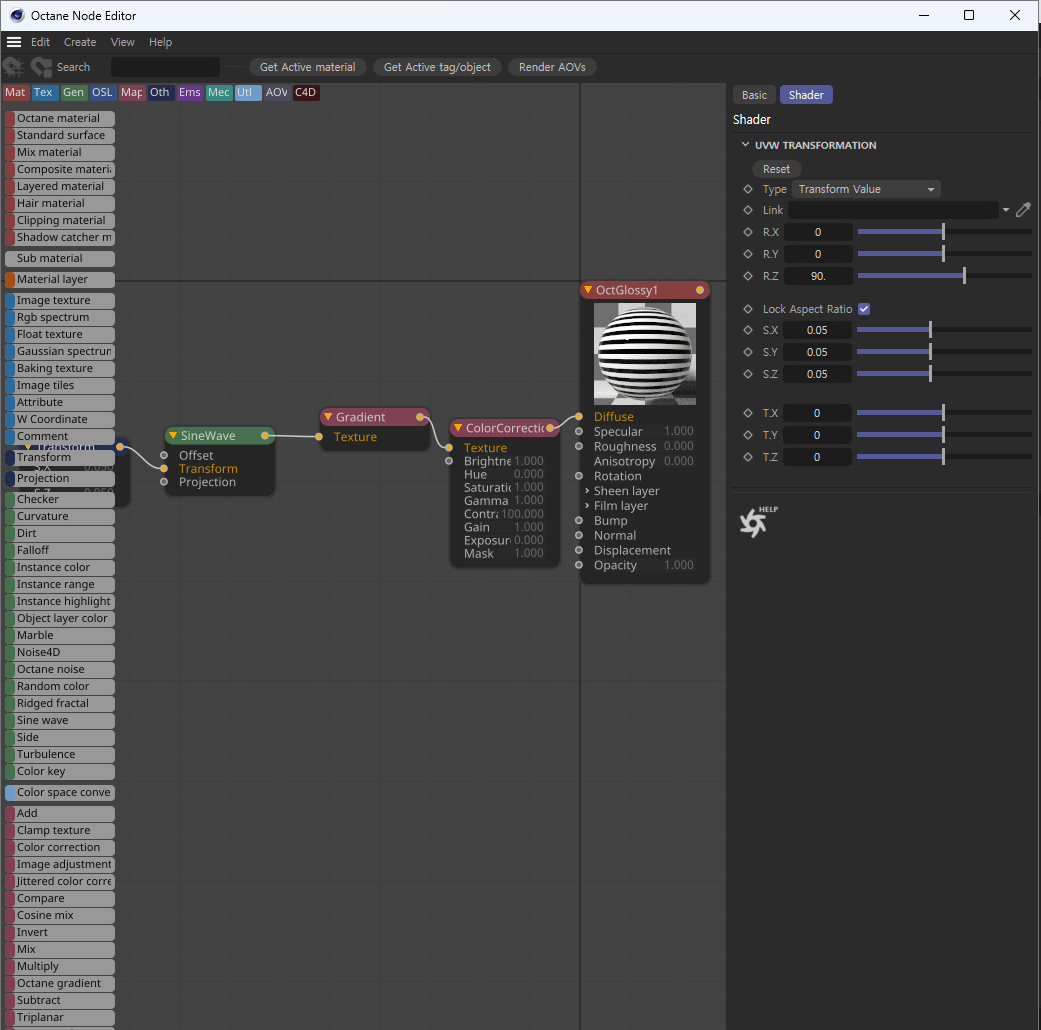Viewport: 1041px width, 1030px height.
Task: Click the Gradient node output port
Action: (x=420, y=417)
